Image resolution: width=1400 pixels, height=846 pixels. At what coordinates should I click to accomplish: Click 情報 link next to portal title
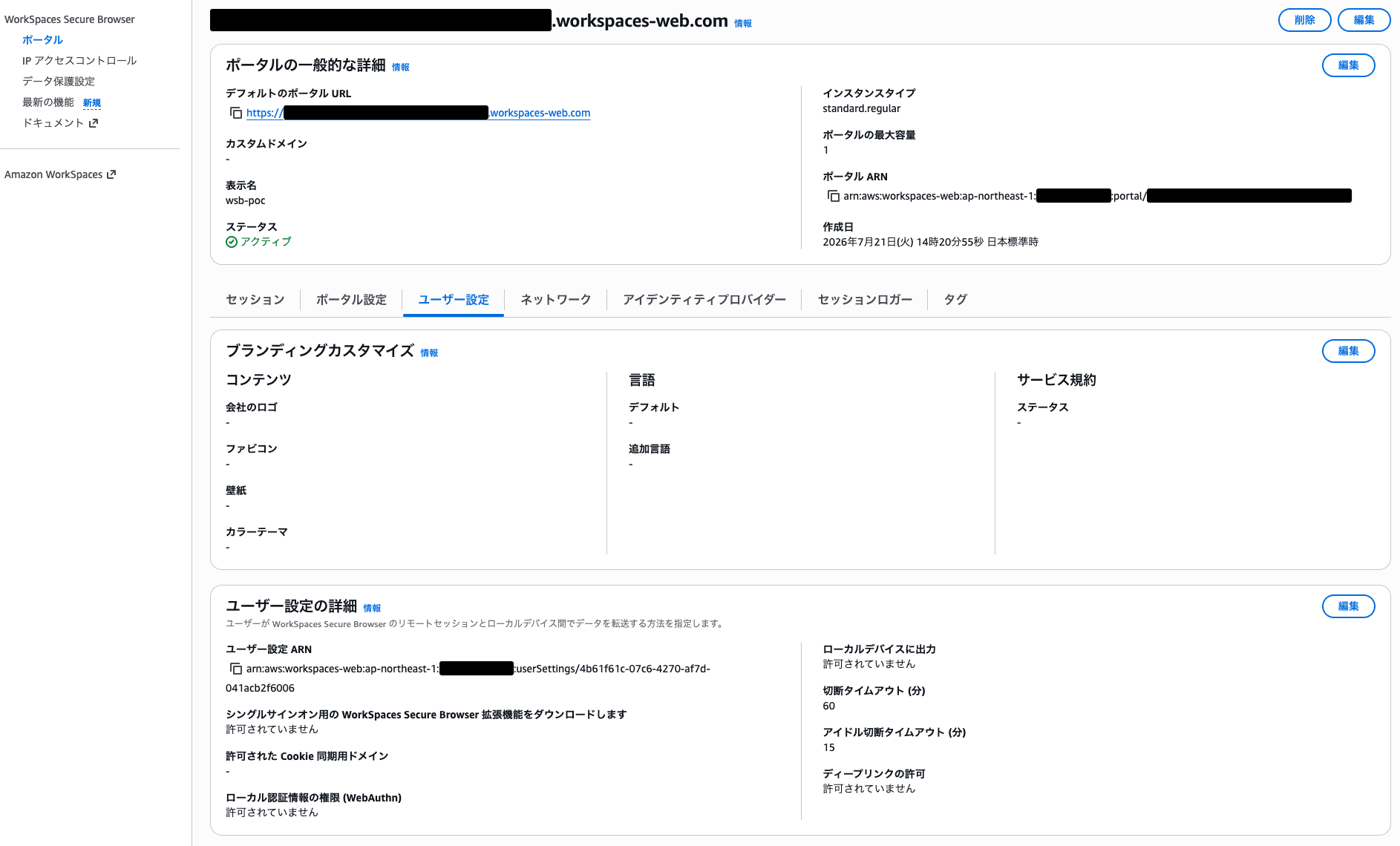tap(743, 24)
